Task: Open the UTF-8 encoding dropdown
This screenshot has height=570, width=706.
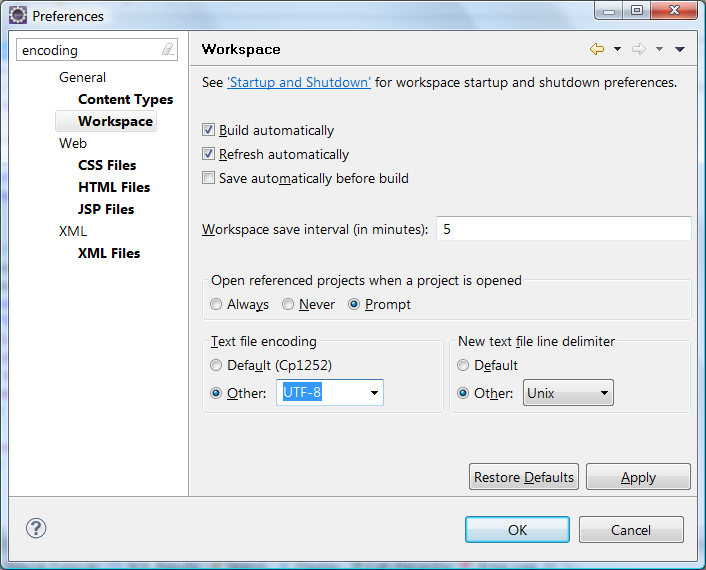Action: point(374,393)
